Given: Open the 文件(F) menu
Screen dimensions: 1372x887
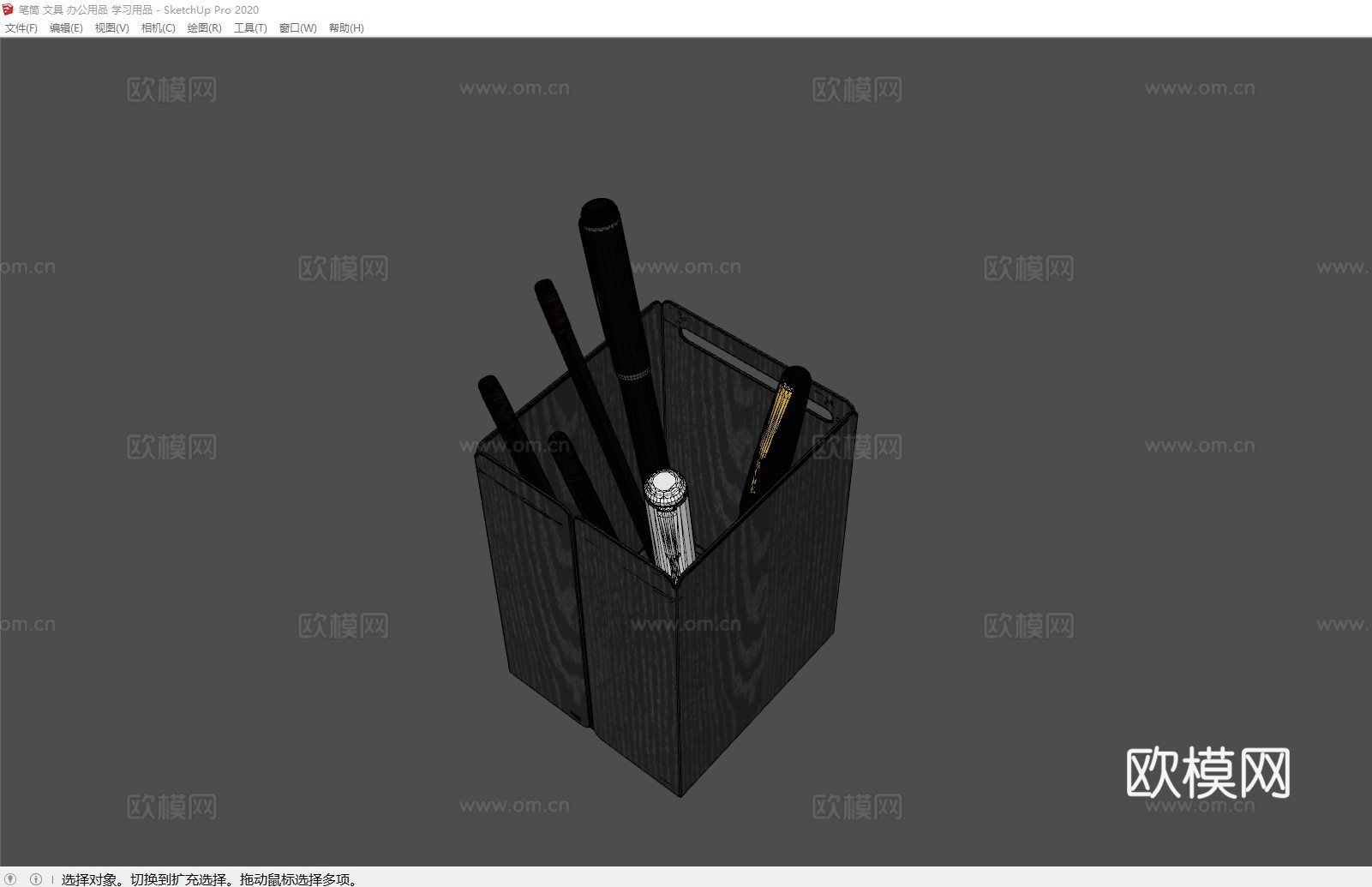Looking at the screenshot, I should [21, 27].
